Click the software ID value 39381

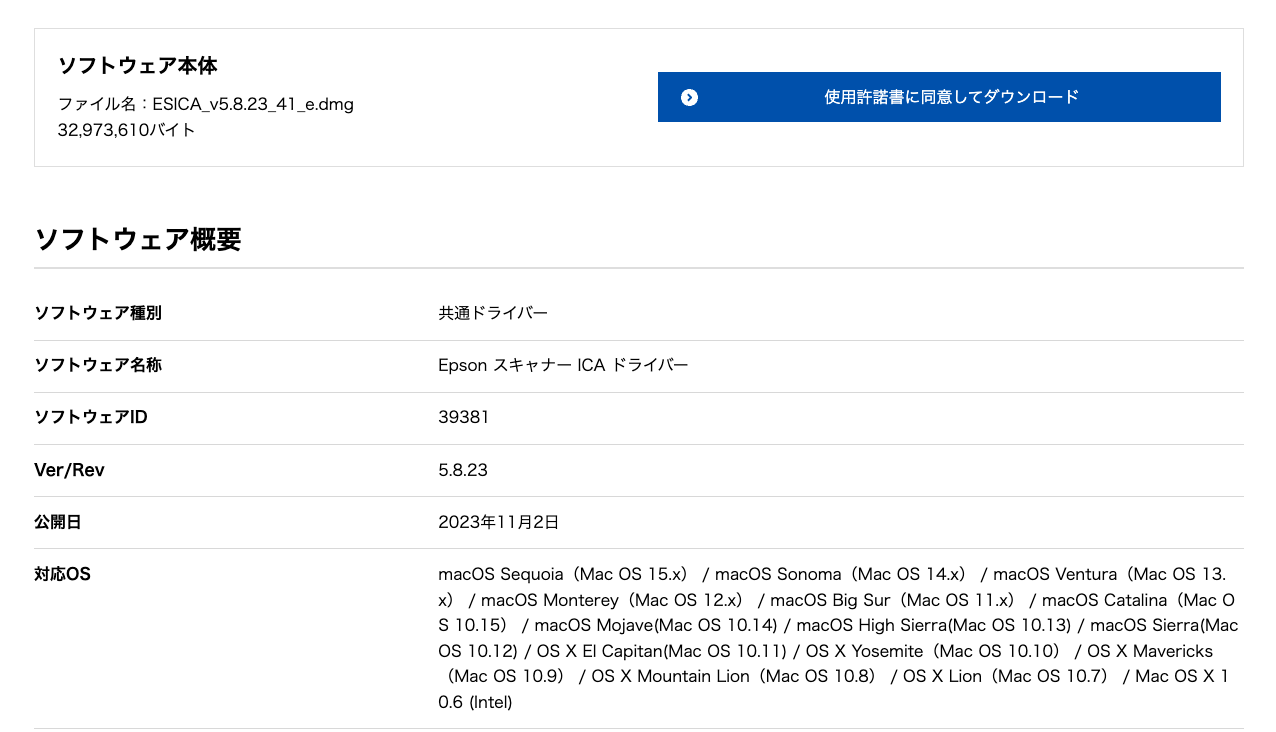(464, 417)
